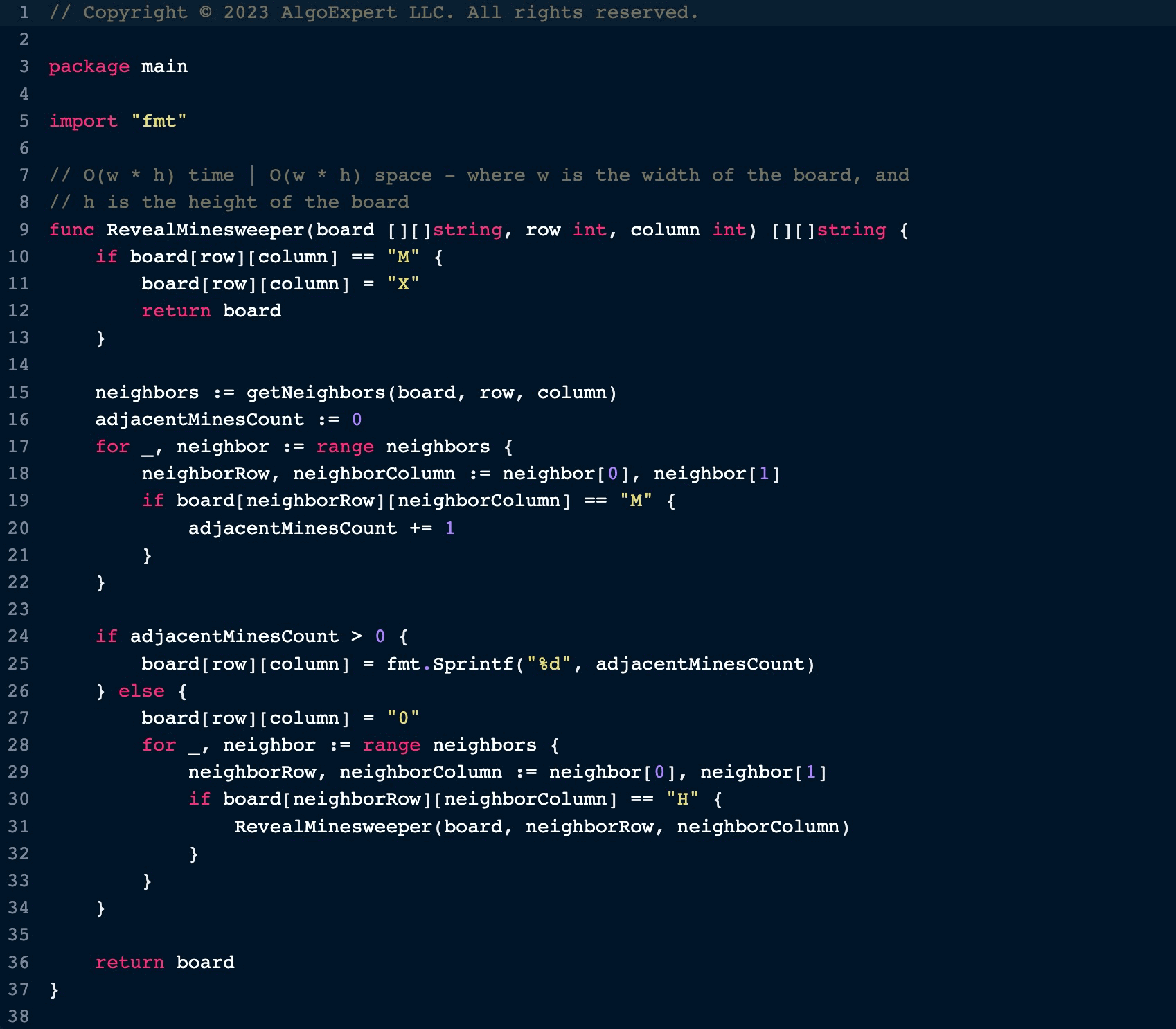Click the "0" string on line 27

[403, 718]
